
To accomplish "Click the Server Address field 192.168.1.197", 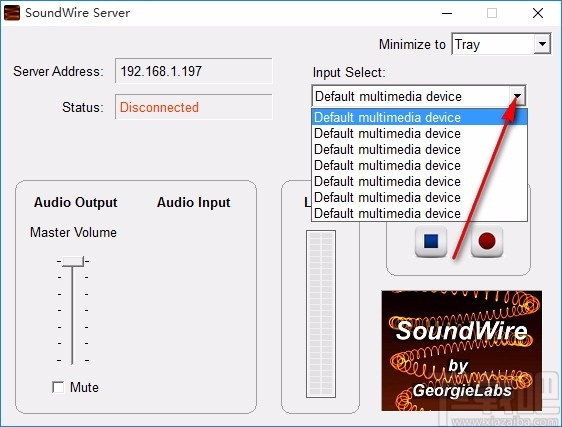I will 194,71.
